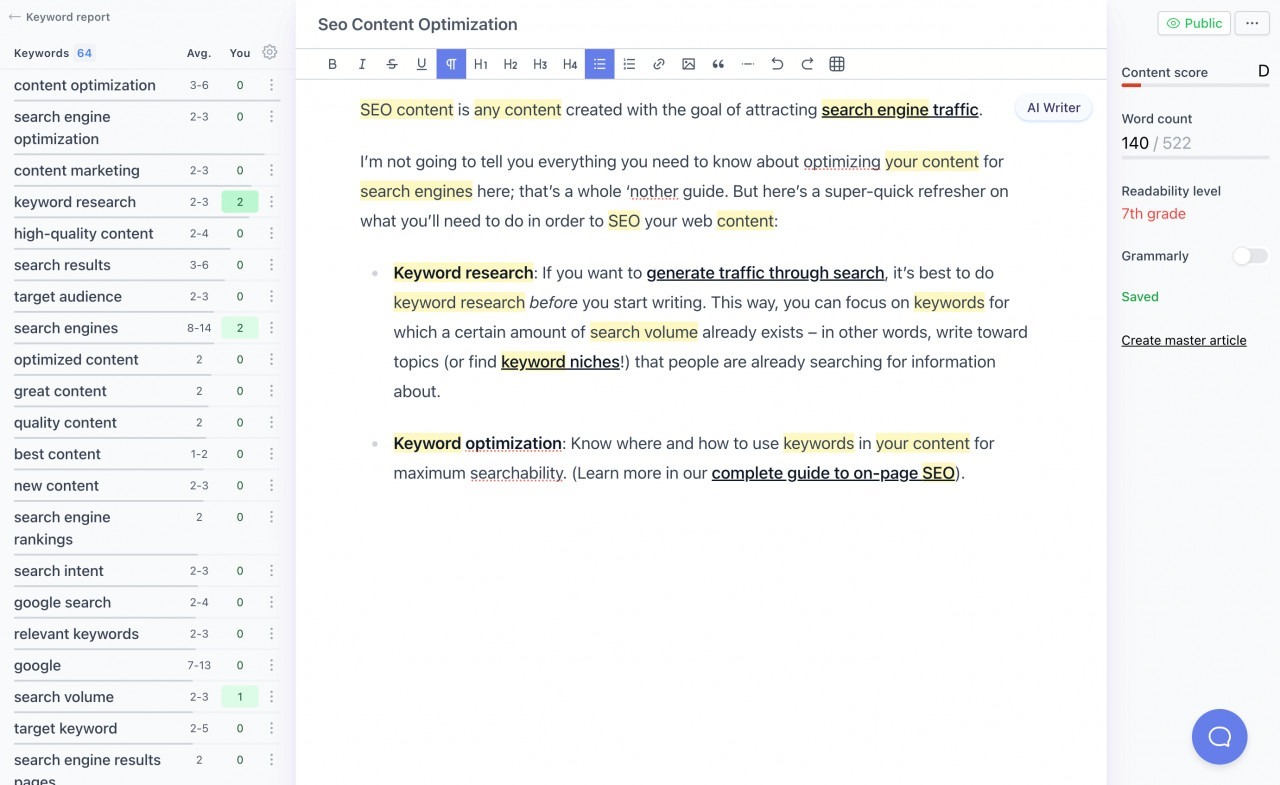This screenshot has width=1280, height=785.
Task: Set heading level H4
Action: [570, 64]
